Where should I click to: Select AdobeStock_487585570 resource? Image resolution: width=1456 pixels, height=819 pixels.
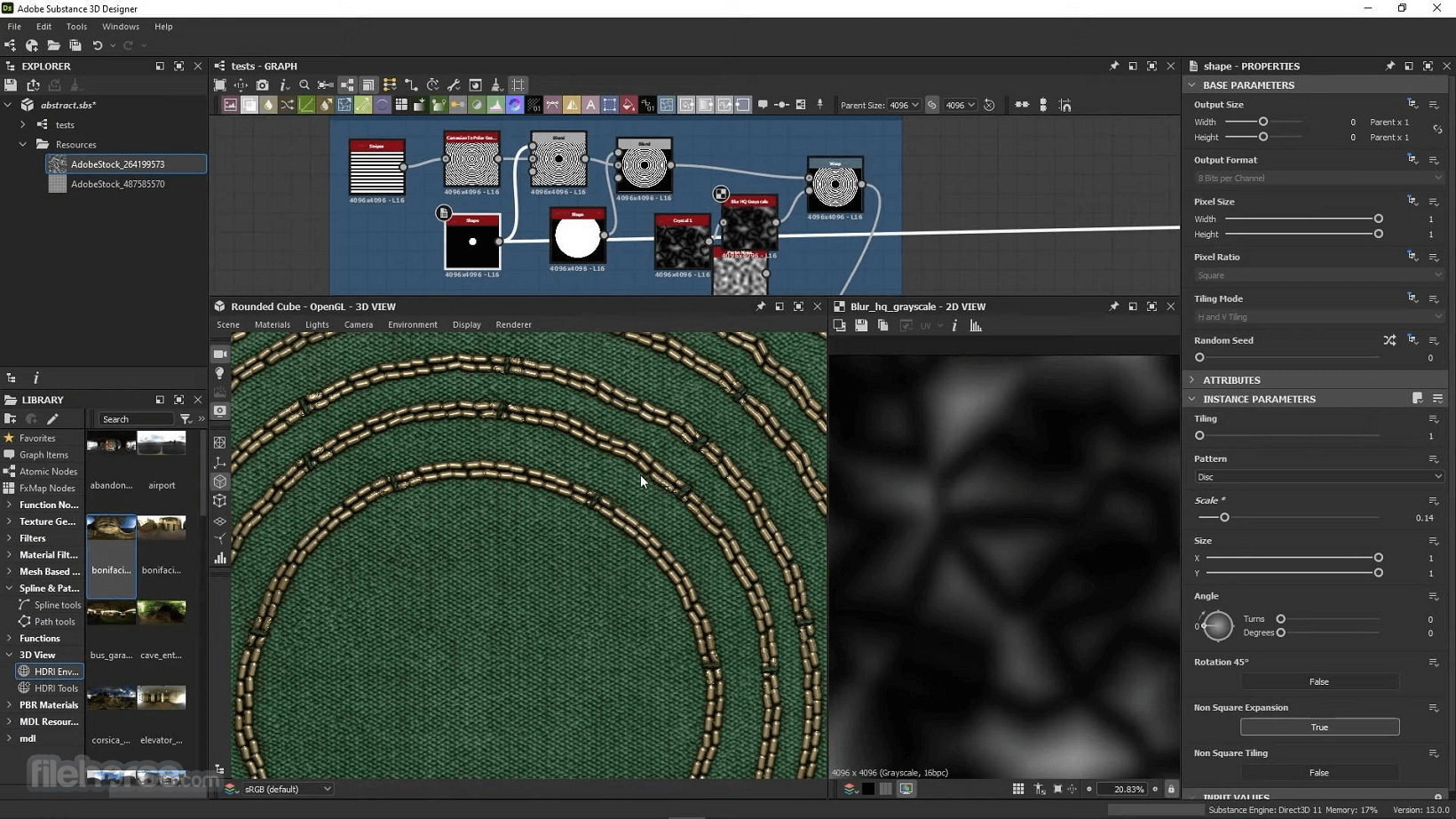point(117,184)
